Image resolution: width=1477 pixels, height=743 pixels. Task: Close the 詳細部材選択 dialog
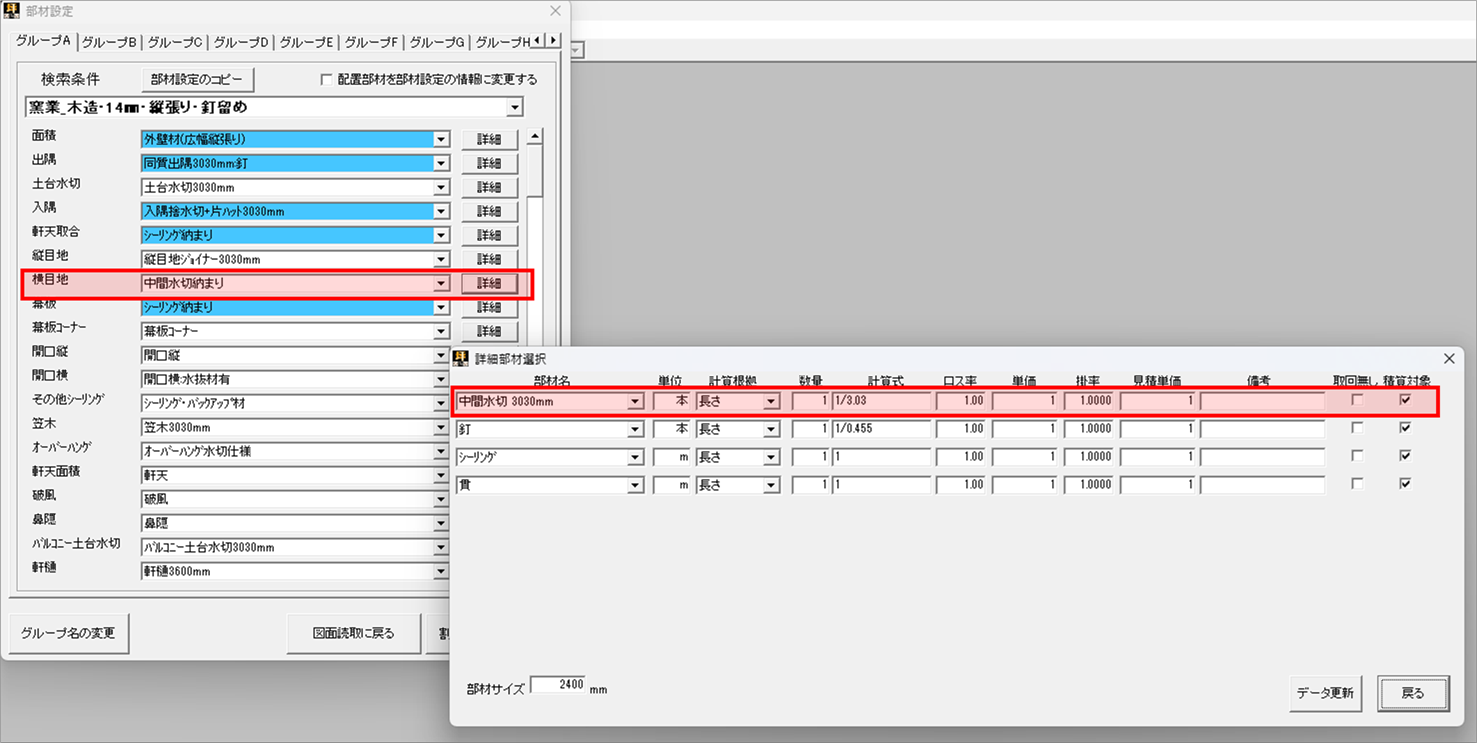[1449, 358]
